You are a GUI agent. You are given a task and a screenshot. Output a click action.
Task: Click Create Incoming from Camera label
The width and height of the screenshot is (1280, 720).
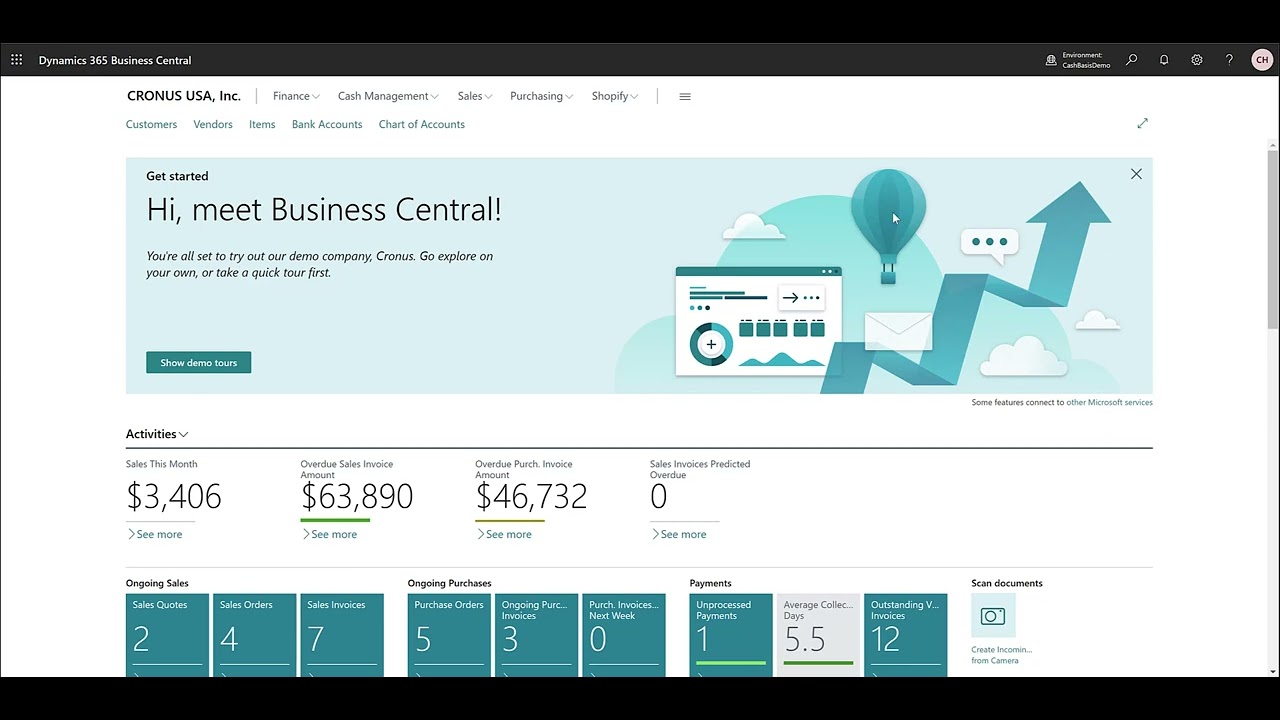pos(1001,655)
